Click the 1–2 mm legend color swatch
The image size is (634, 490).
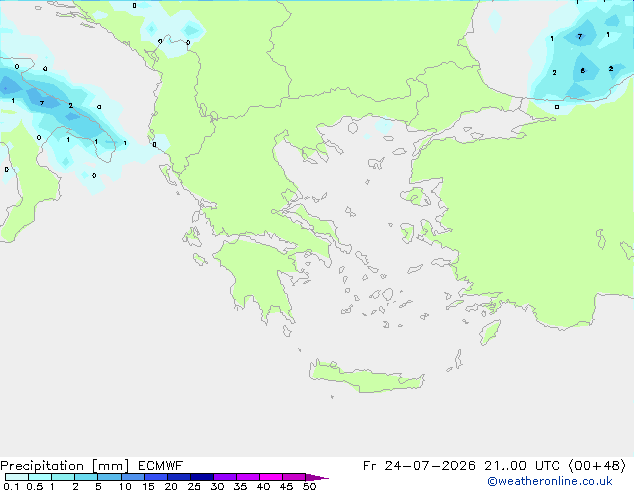point(63,477)
